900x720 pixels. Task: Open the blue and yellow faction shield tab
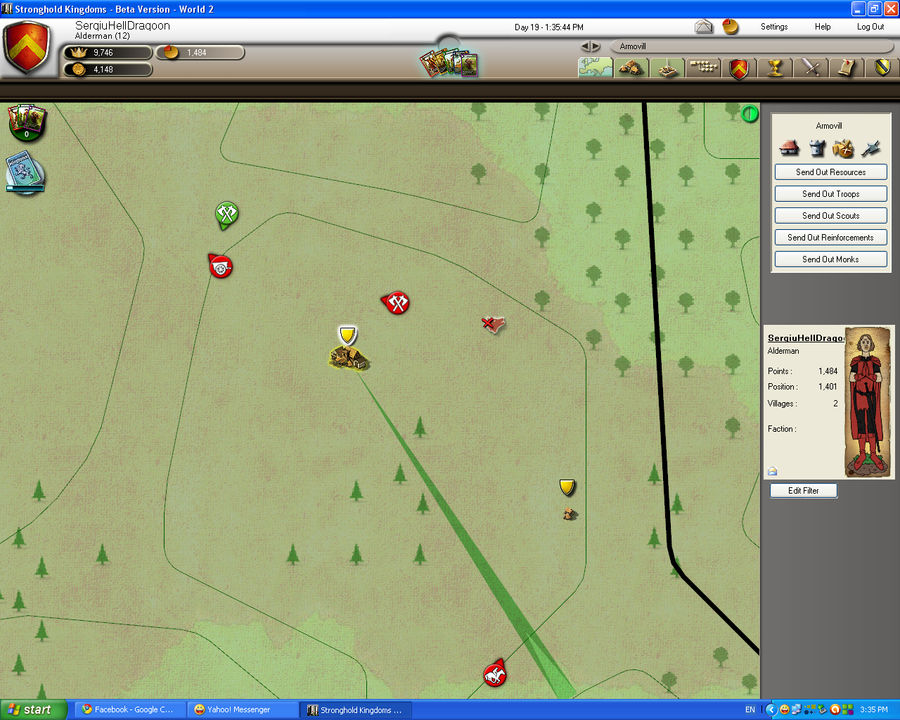click(882, 68)
